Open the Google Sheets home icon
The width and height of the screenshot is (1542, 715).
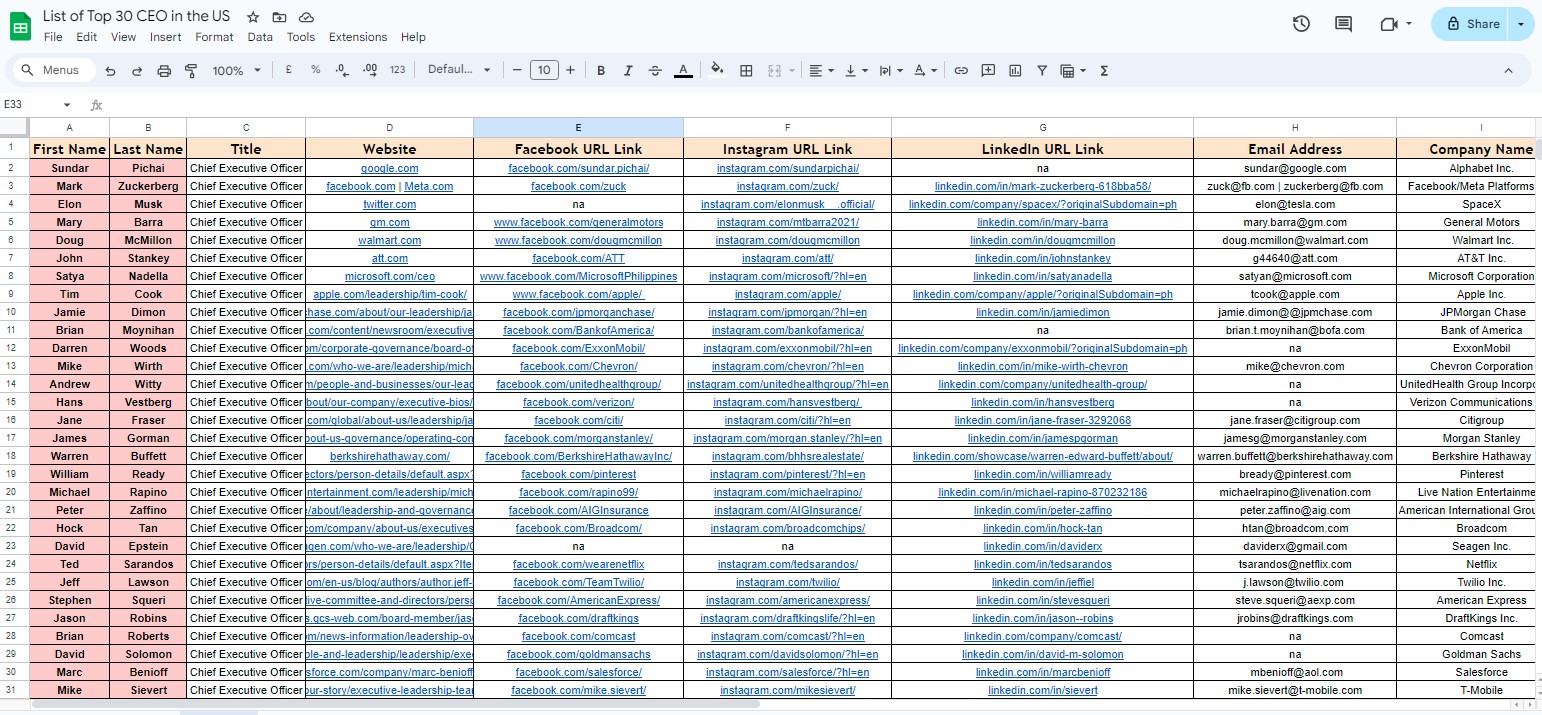pos(21,26)
